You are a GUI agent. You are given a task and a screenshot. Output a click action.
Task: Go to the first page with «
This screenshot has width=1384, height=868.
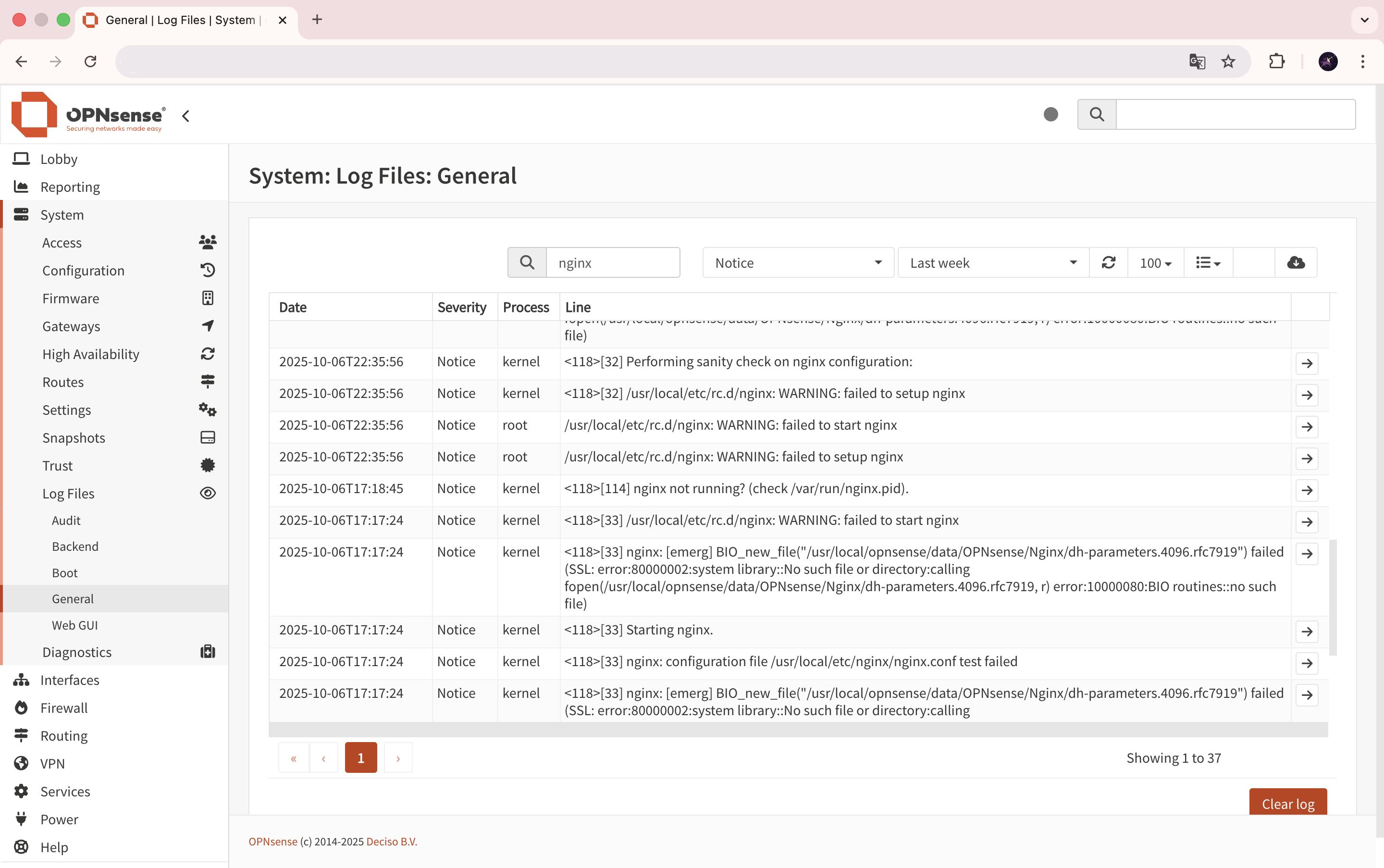click(293, 758)
